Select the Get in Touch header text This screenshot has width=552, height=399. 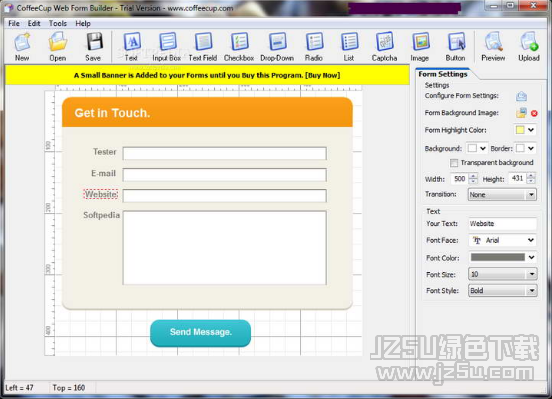112,113
